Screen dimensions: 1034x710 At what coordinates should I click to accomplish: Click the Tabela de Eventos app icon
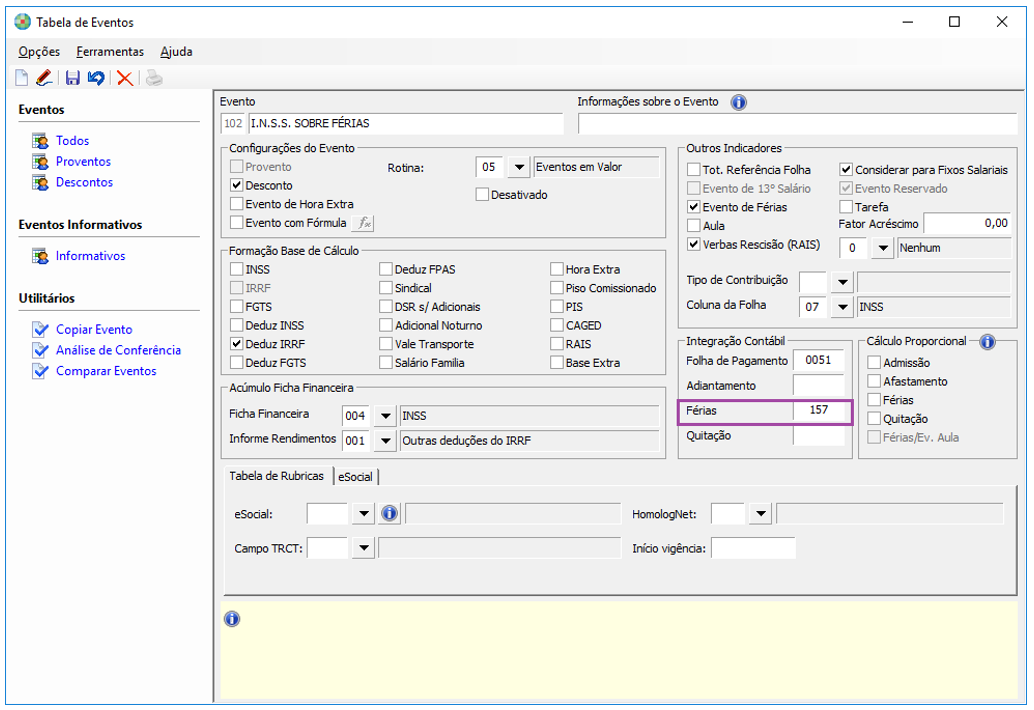[22, 22]
